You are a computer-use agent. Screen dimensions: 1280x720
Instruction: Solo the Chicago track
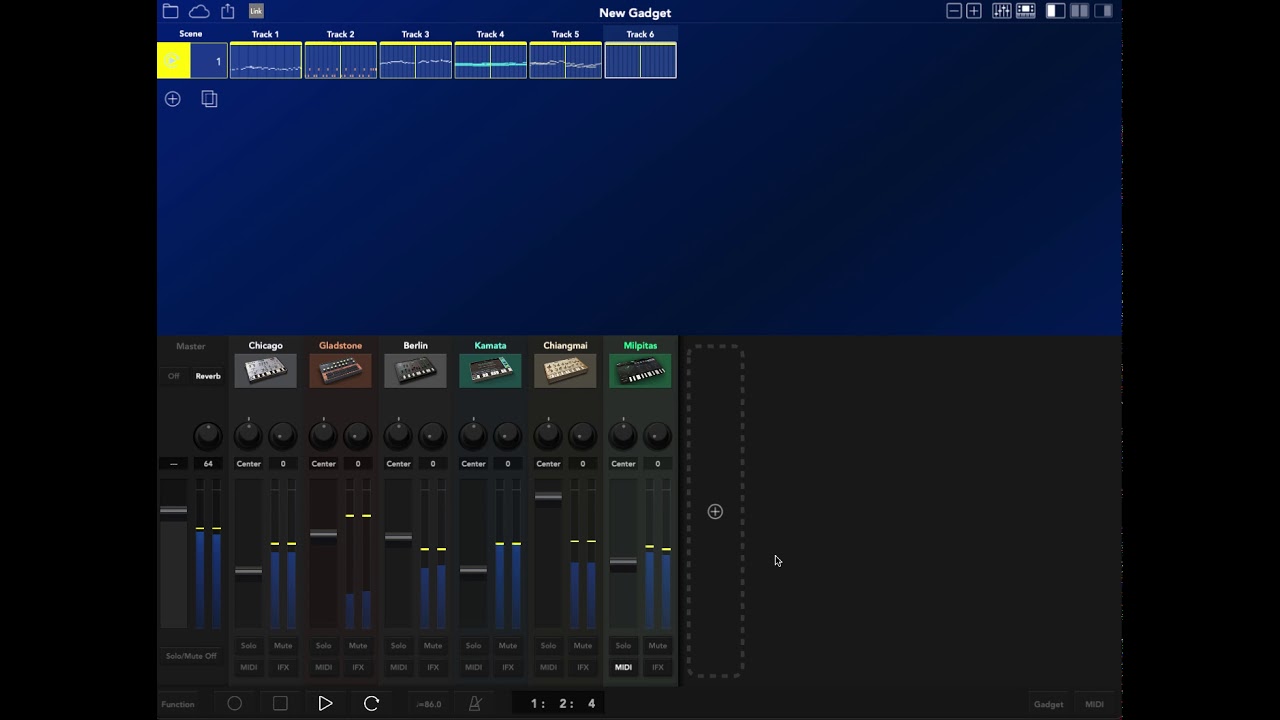(x=248, y=646)
